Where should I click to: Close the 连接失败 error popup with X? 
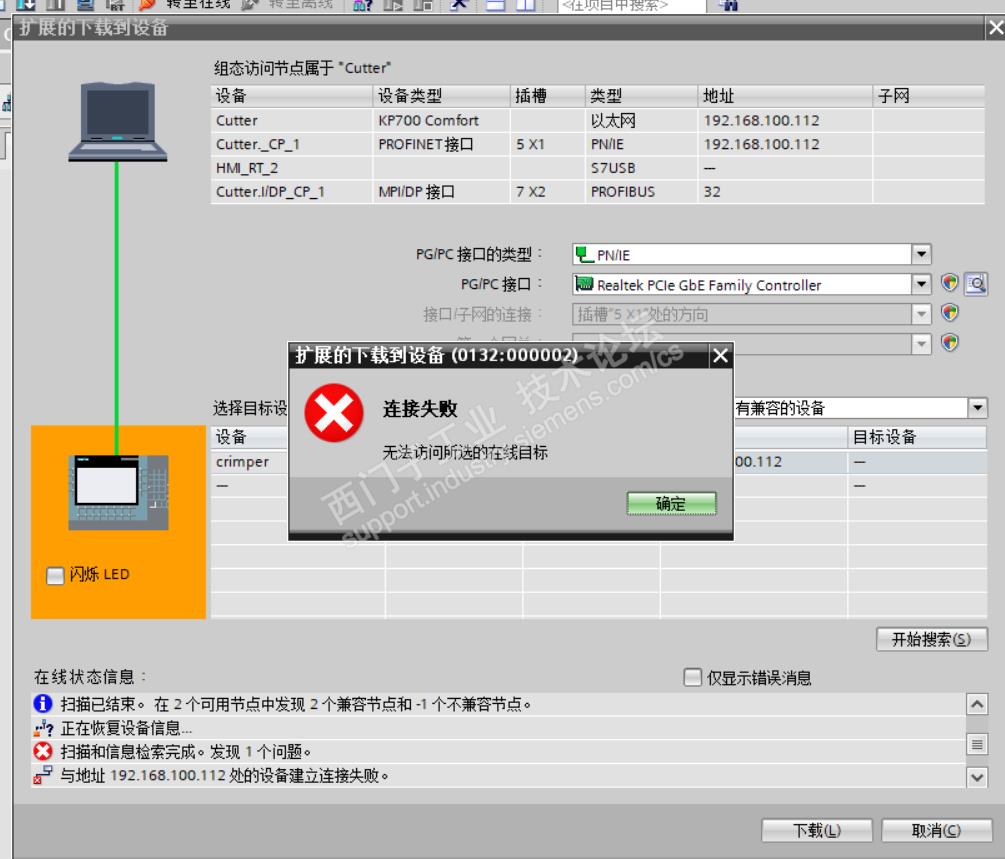[x=720, y=355]
